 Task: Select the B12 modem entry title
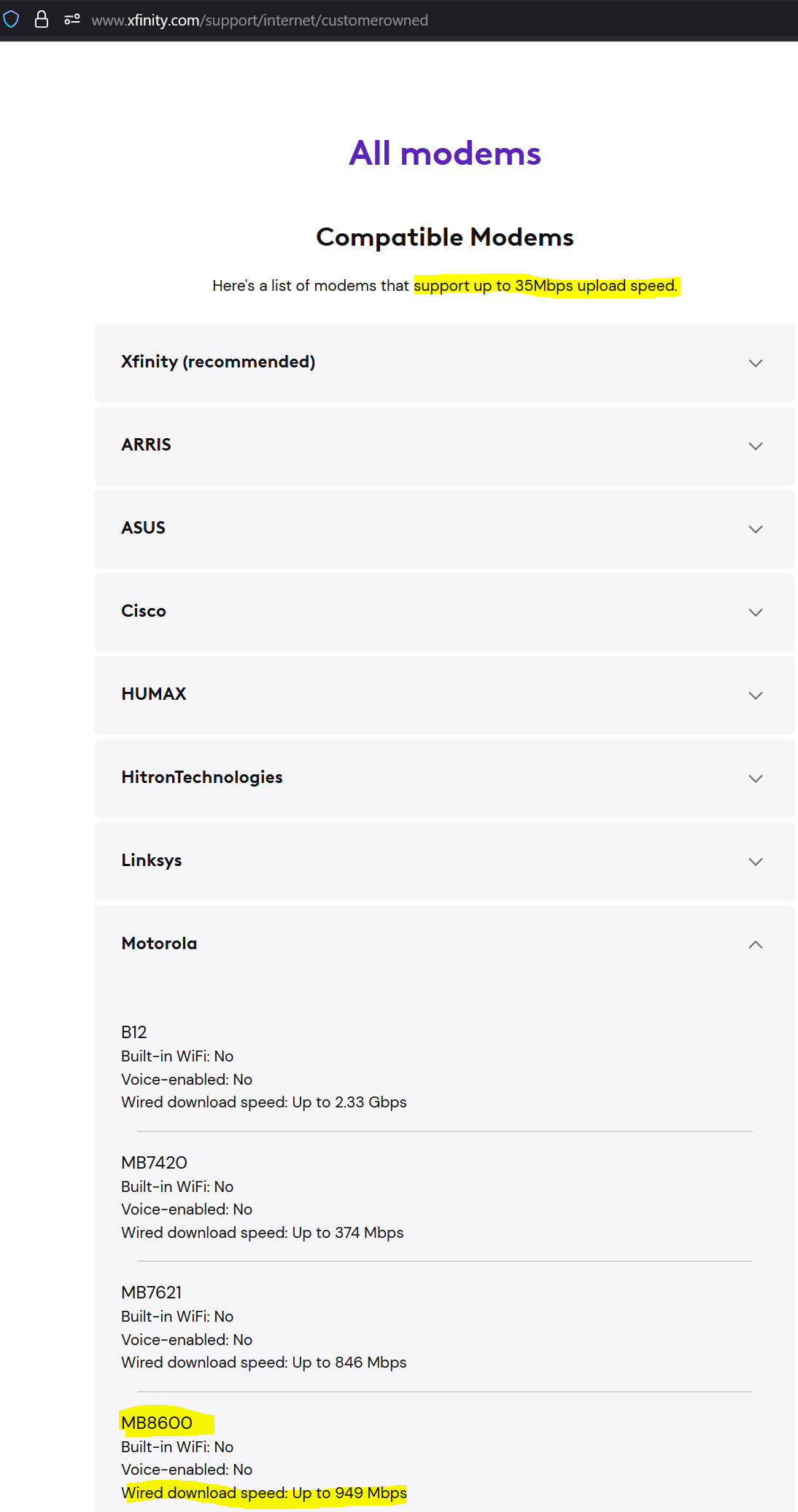coord(134,1032)
